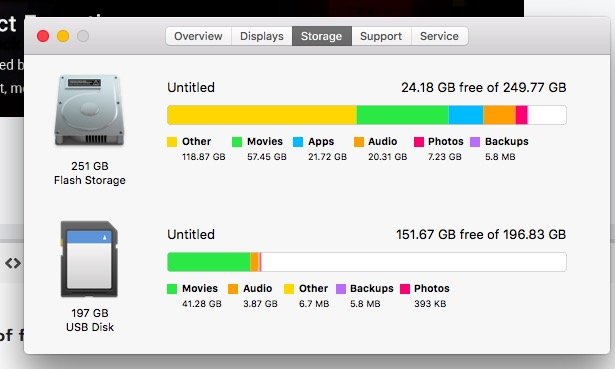Click "151.67 GB free of 196.83 GB" text
This screenshot has width=615, height=369.
[x=481, y=234]
